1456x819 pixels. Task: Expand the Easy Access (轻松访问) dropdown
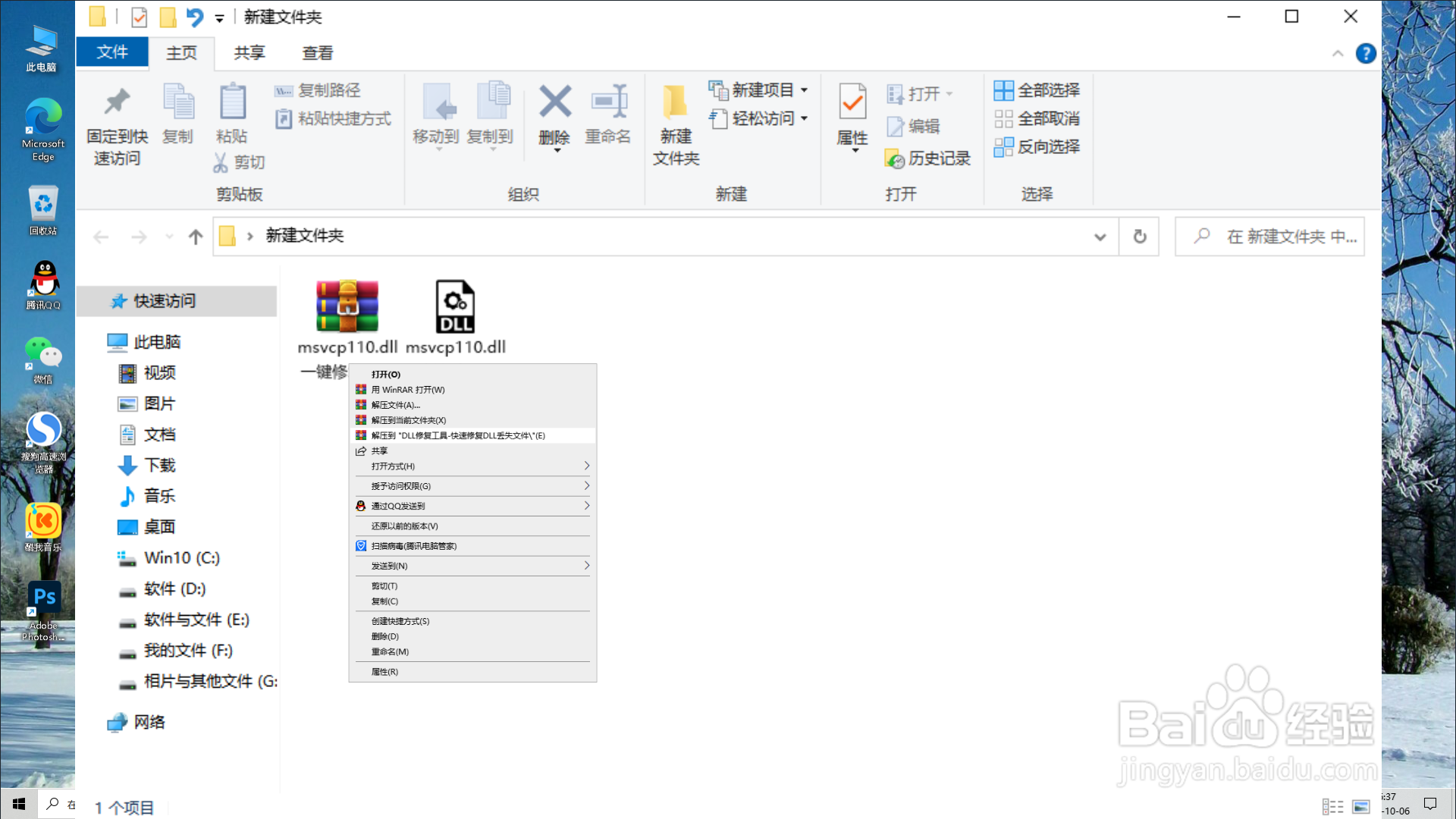[805, 118]
